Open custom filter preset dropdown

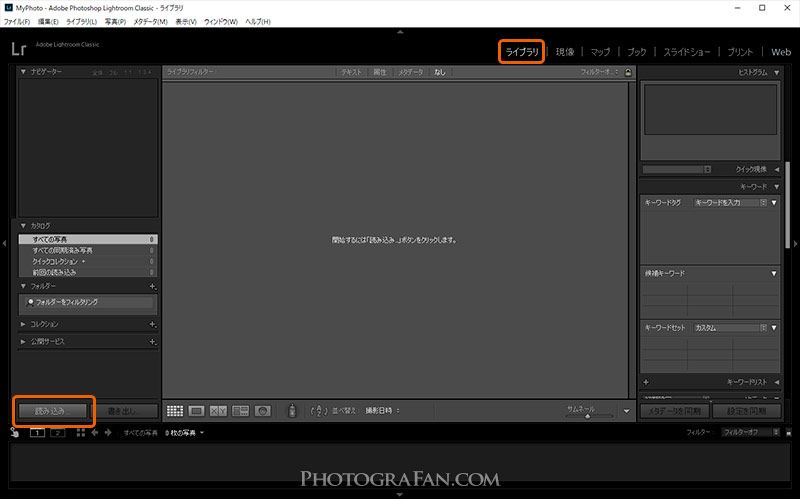tap(599, 72)
